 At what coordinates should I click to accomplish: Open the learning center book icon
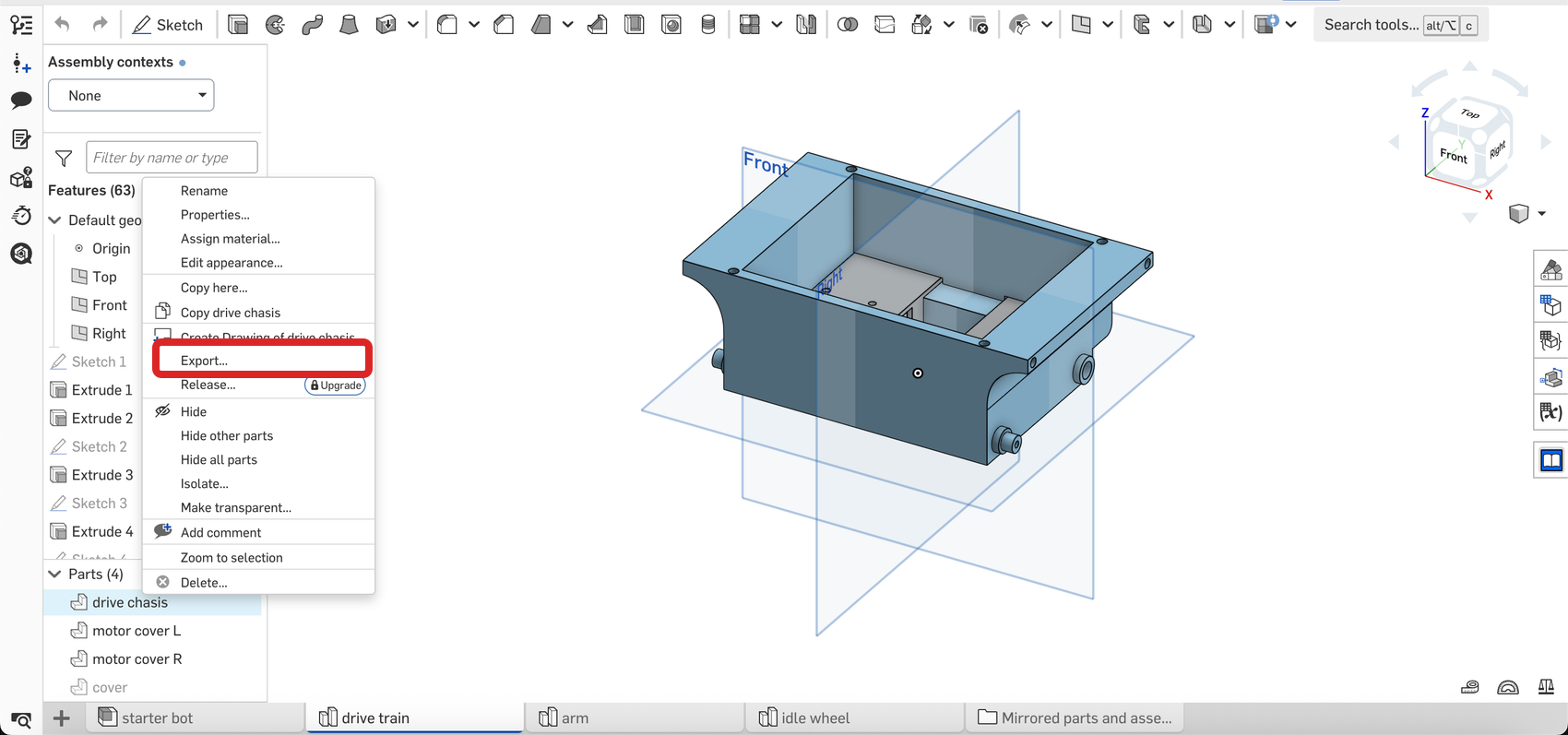click(x=1550, y=460)
